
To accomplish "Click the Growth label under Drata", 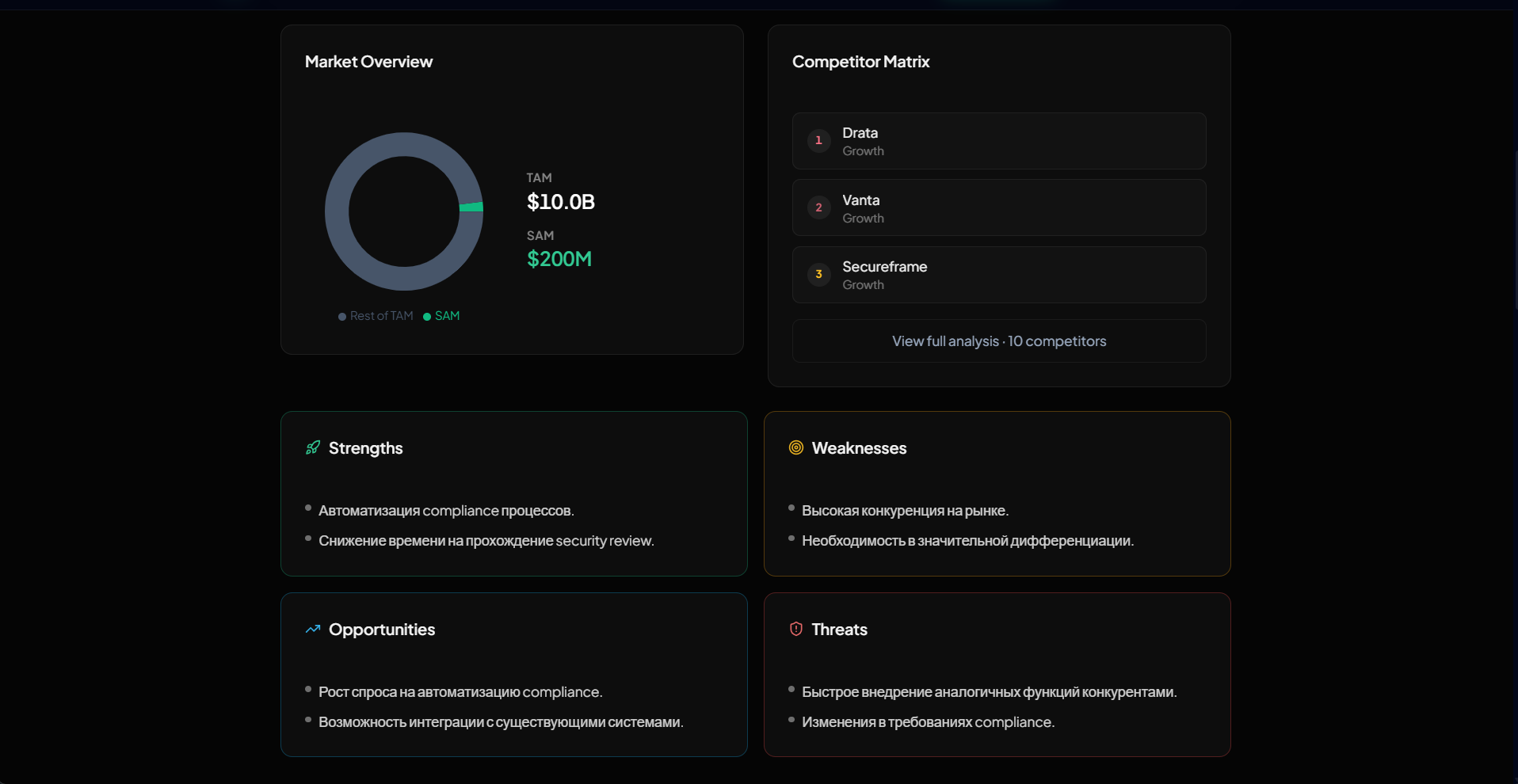I will (863, 151).
